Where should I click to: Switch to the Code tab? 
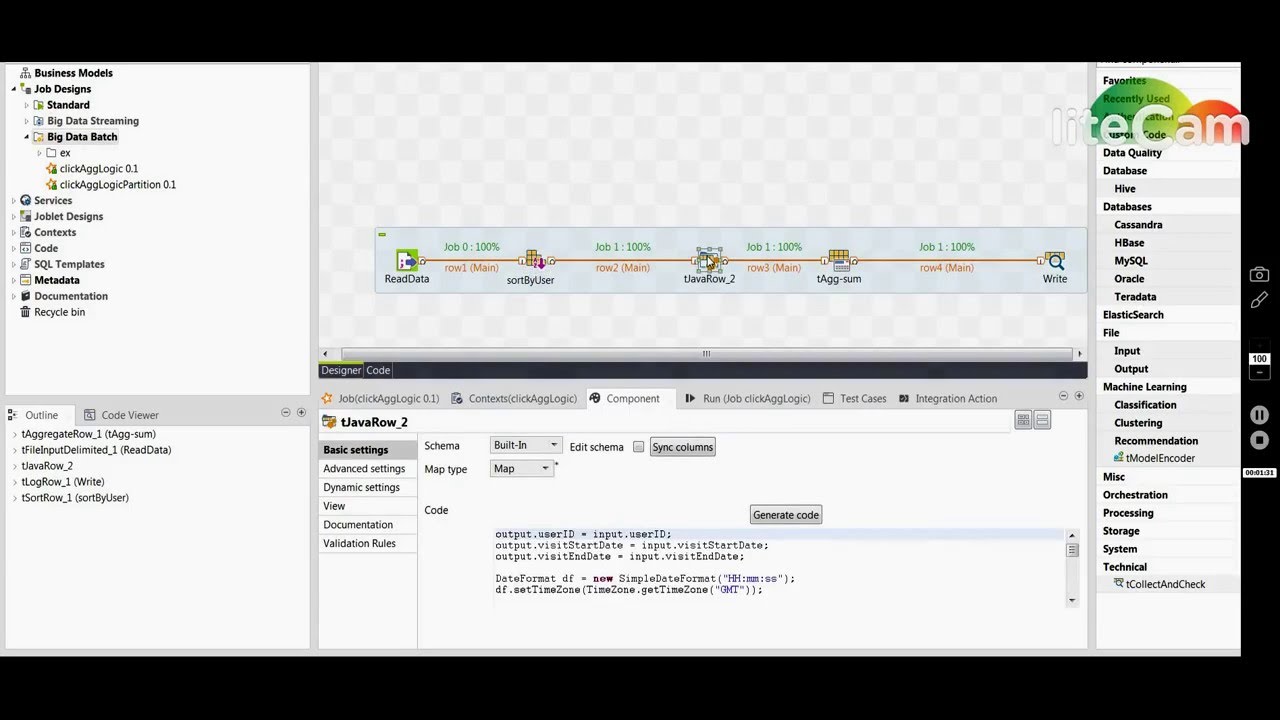(378, 370)
